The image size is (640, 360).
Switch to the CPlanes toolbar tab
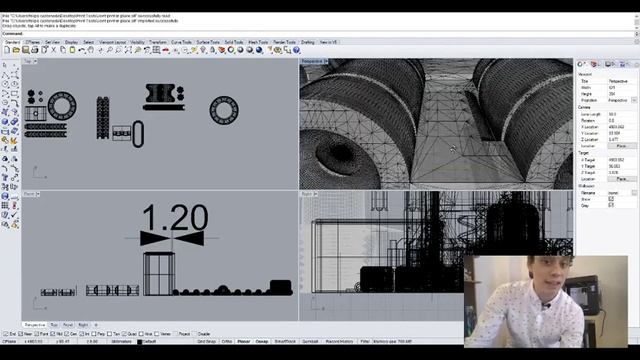click(33, 42)
